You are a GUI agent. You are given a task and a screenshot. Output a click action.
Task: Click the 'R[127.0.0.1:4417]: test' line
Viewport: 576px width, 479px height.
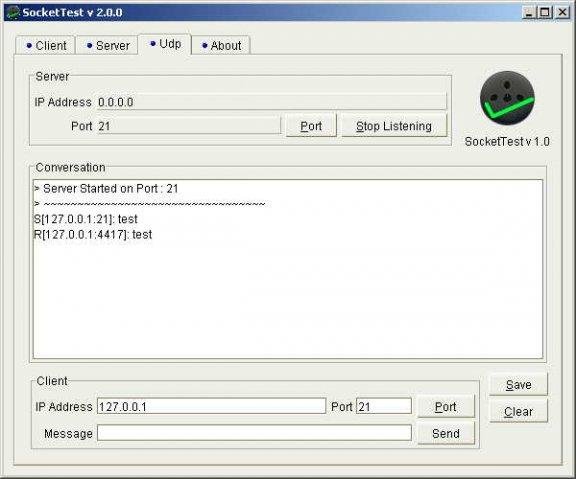tap(93, 234)
